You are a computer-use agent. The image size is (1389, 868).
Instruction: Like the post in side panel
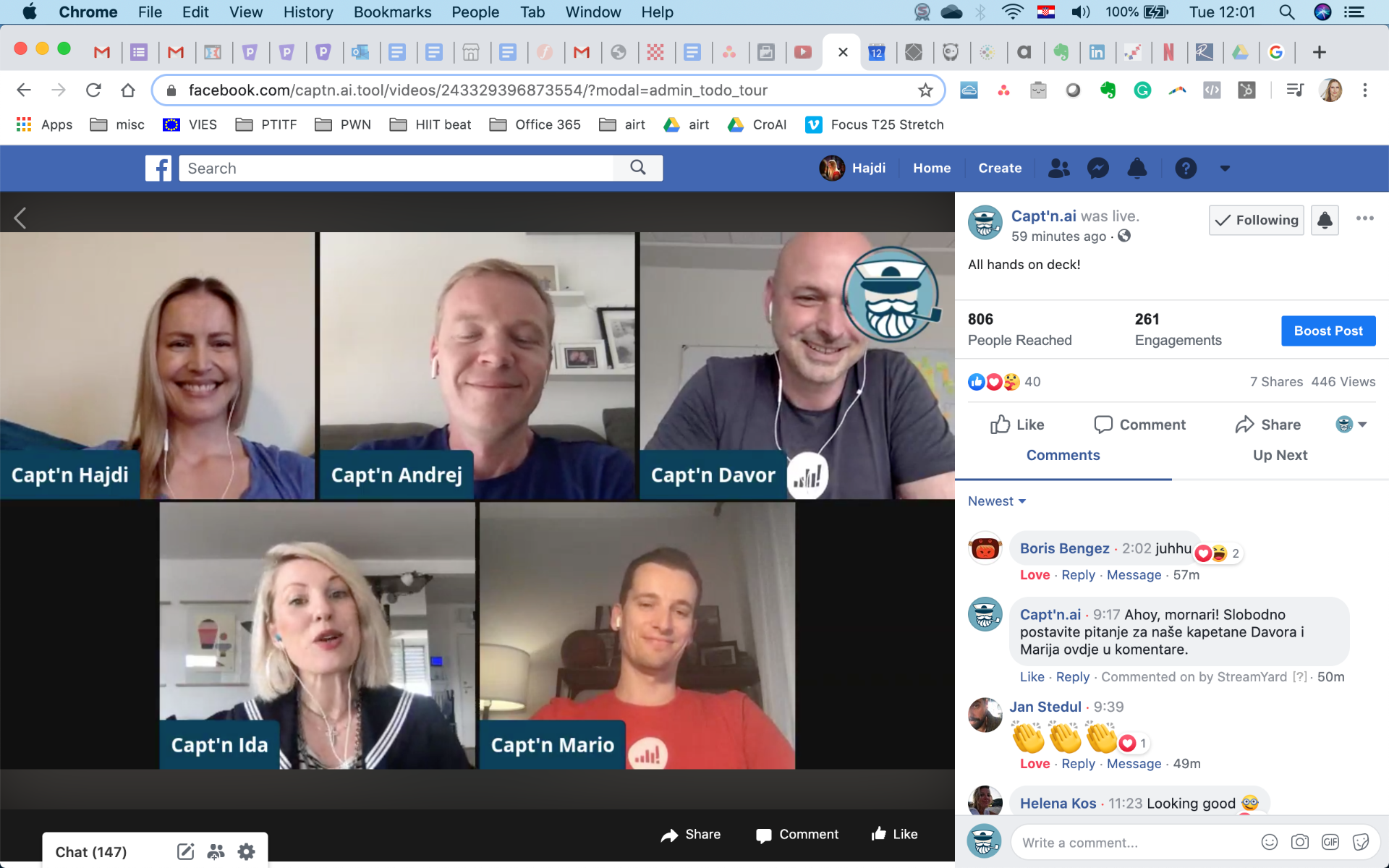tap(1016, 425)
